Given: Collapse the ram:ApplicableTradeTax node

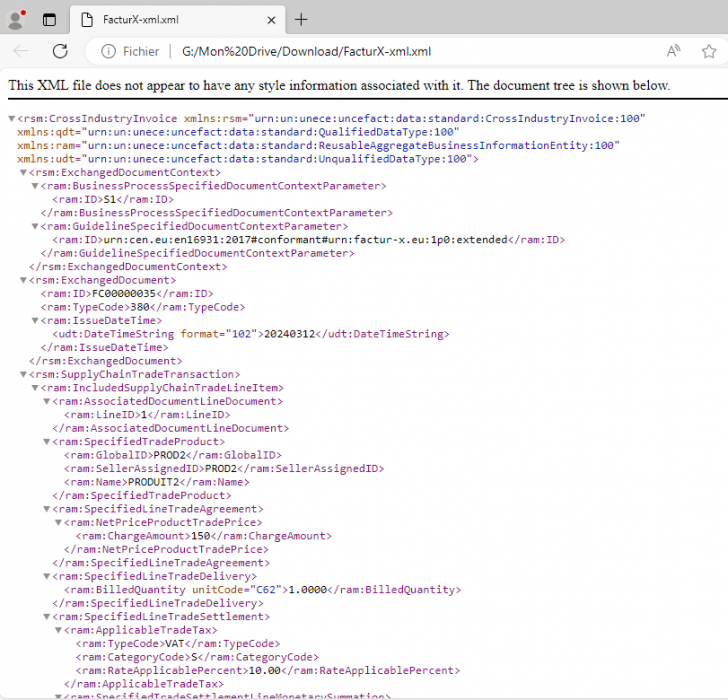Looking at the screenshot, I should tap(57, 631).
